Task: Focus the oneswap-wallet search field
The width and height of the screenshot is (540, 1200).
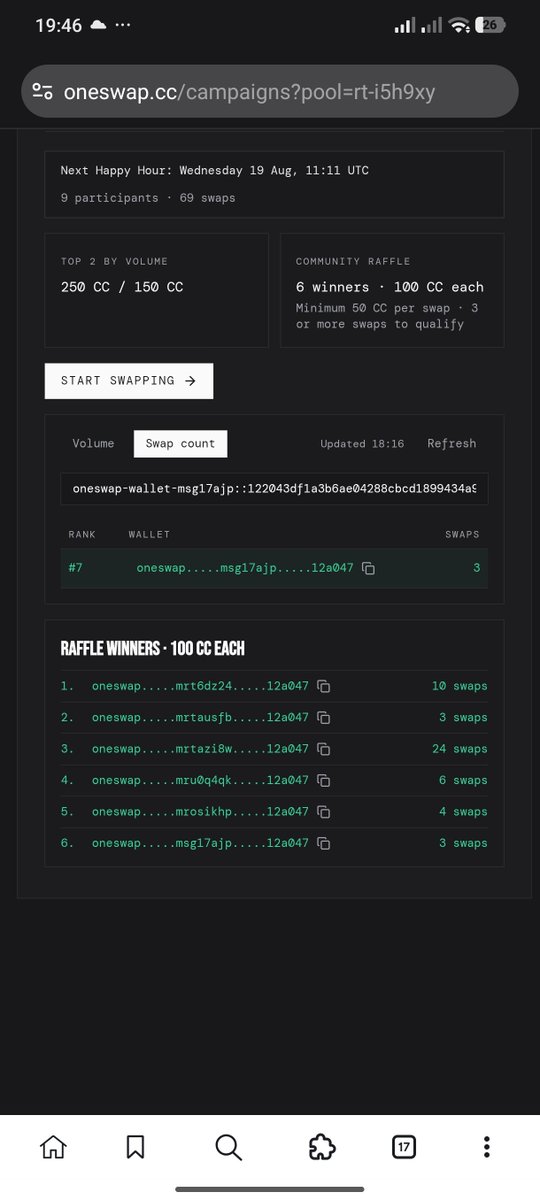Action: [x=274, y=491]
